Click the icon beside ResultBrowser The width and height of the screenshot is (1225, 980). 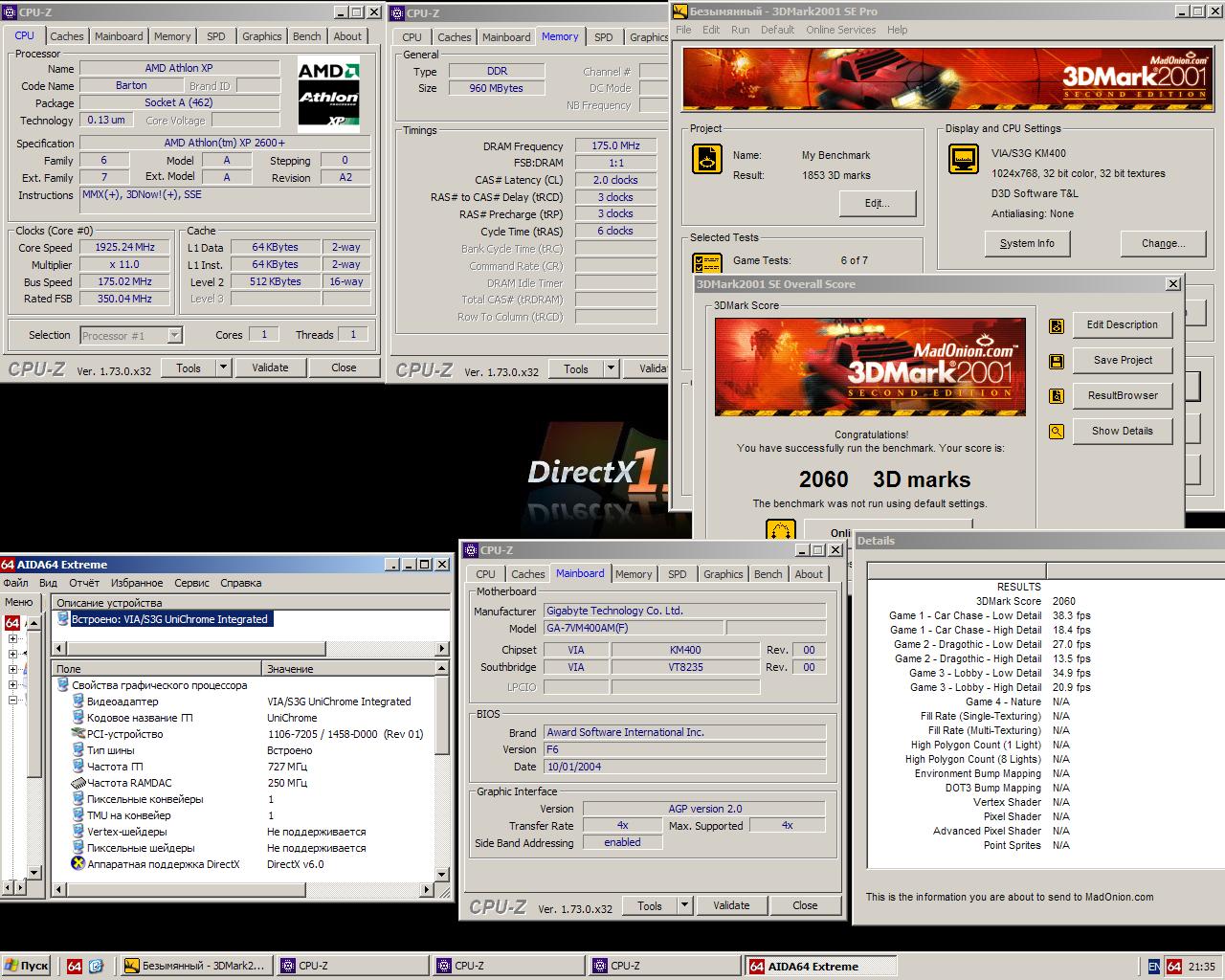point(1057,396)
